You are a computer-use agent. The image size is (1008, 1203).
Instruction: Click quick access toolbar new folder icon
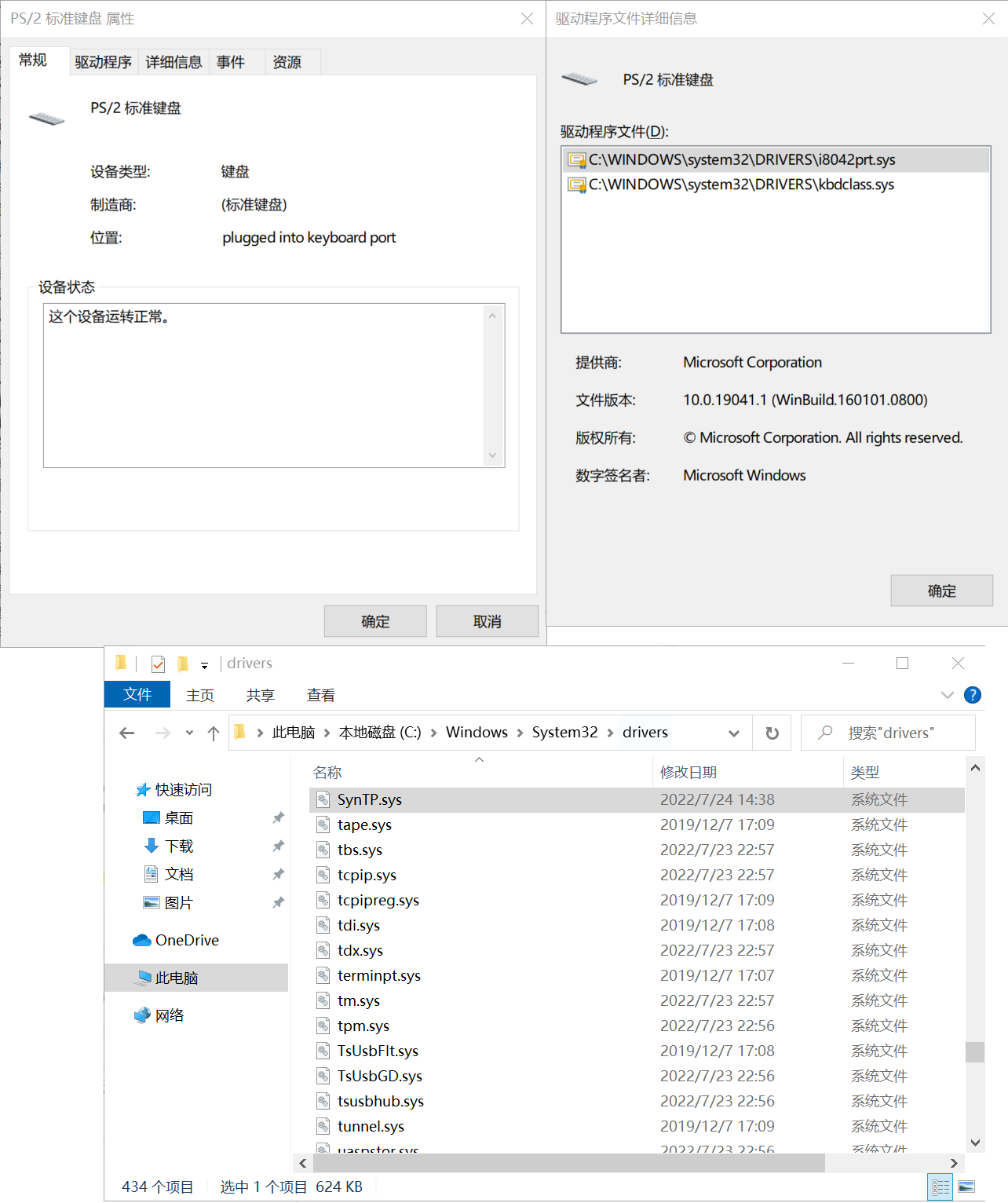(182, 664)
